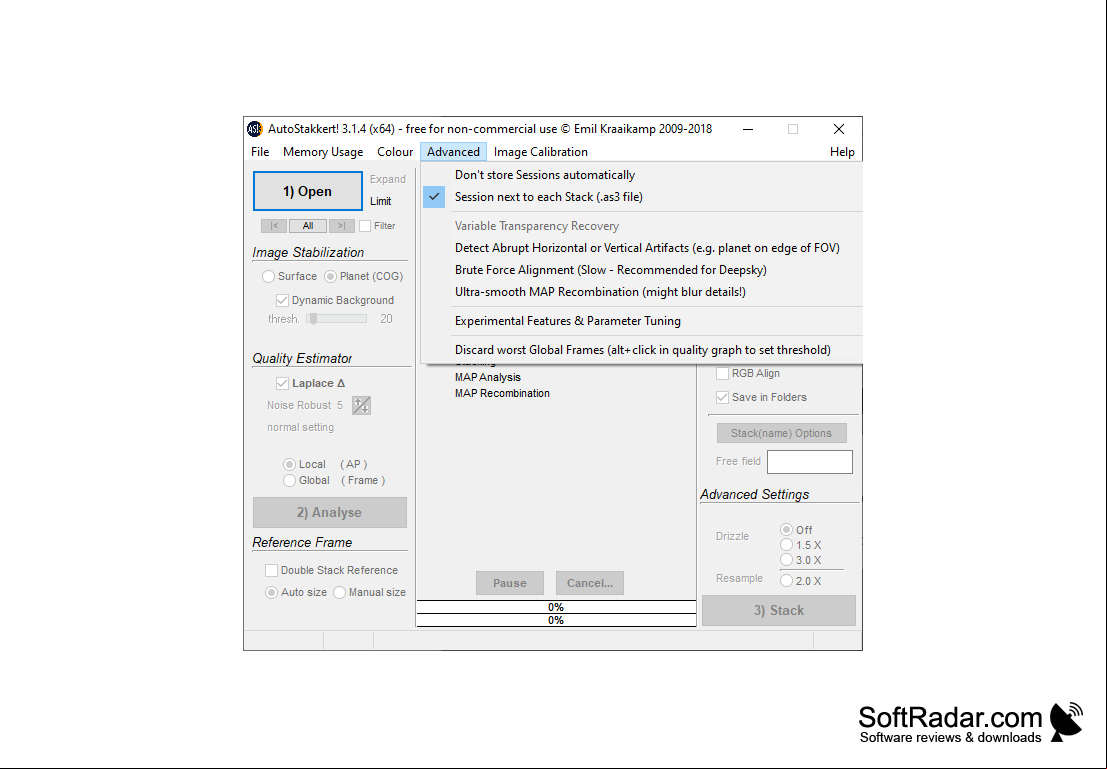
Task: Open the File menu
Action: pos(260,152)
